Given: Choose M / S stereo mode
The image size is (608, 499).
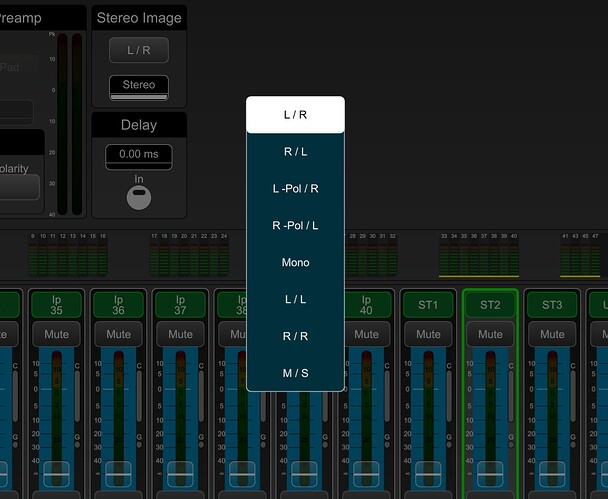Looking at the screenshot, I should tap(295, 373).
